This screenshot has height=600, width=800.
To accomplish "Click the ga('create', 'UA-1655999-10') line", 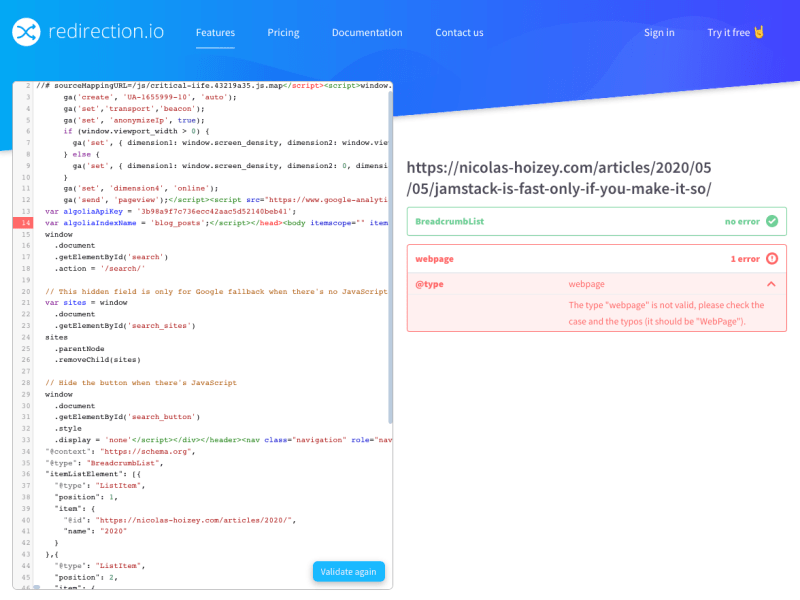I will pos(150,97).
